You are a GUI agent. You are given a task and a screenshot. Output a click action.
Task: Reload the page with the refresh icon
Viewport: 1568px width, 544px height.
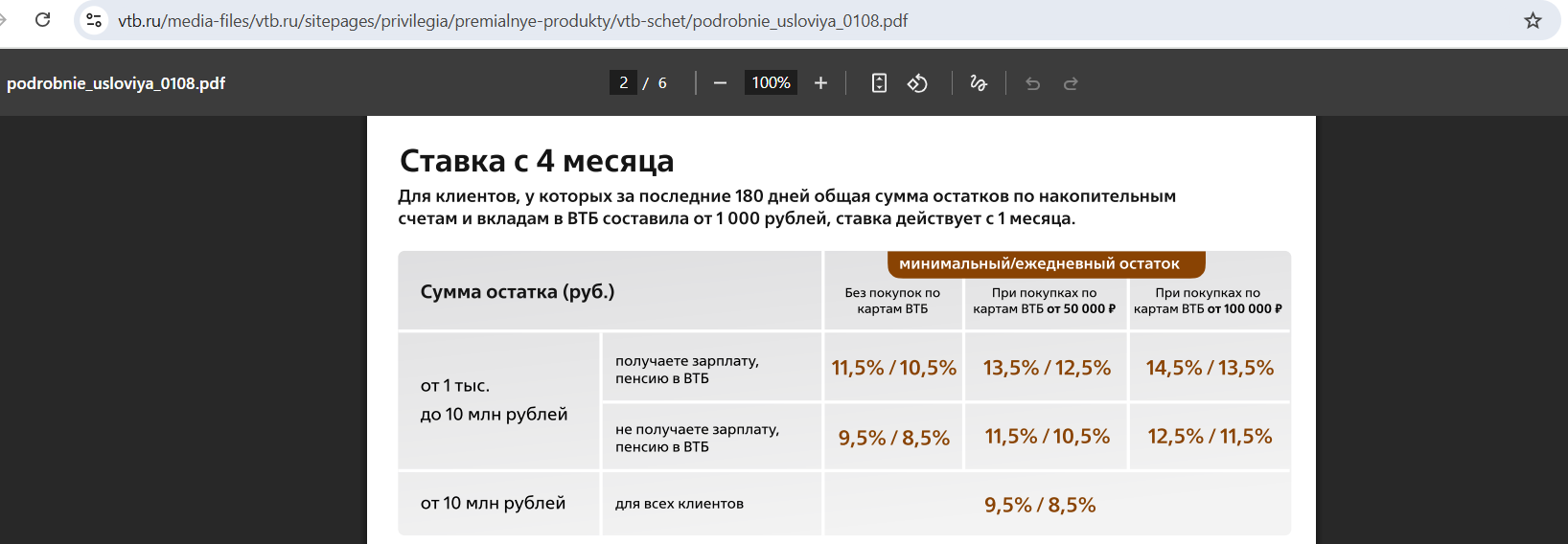(43, 20)
